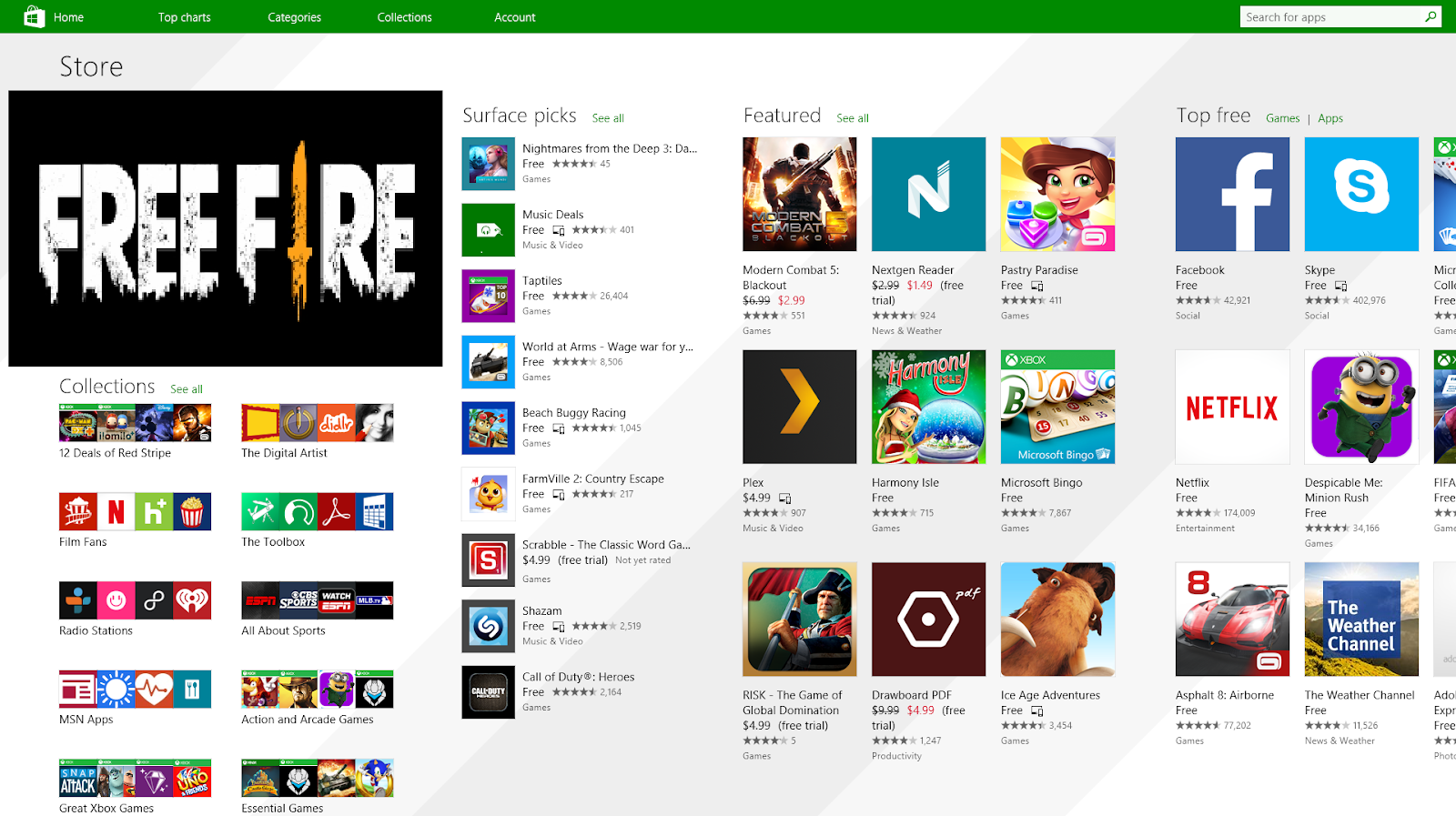Click the Store bag logo icon
The height and width of the screenshot is (816, 1456).
pyautogui.click(x=34, y=16)
